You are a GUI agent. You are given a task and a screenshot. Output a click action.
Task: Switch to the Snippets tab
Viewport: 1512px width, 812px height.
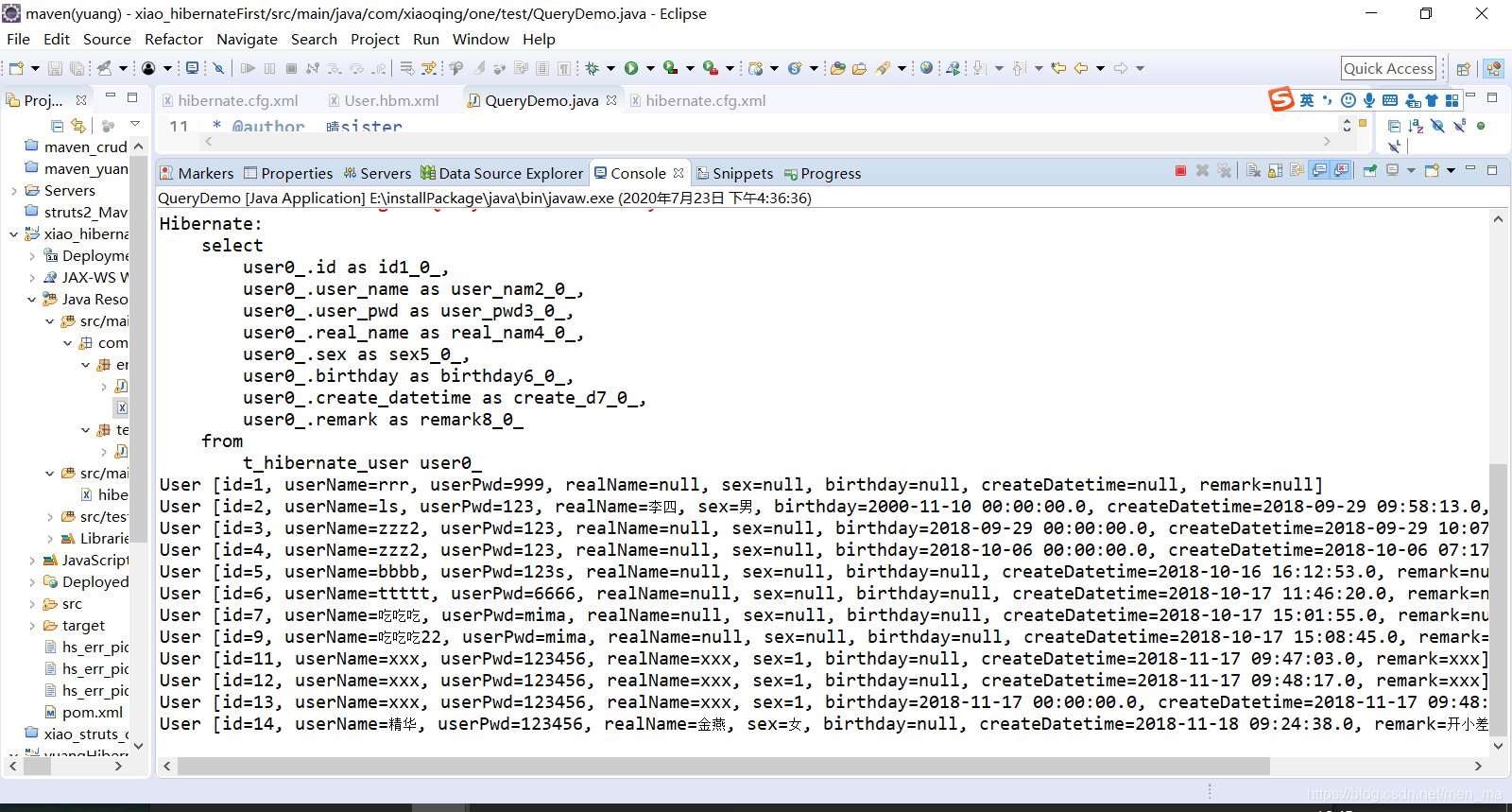(x=734, y=173)
